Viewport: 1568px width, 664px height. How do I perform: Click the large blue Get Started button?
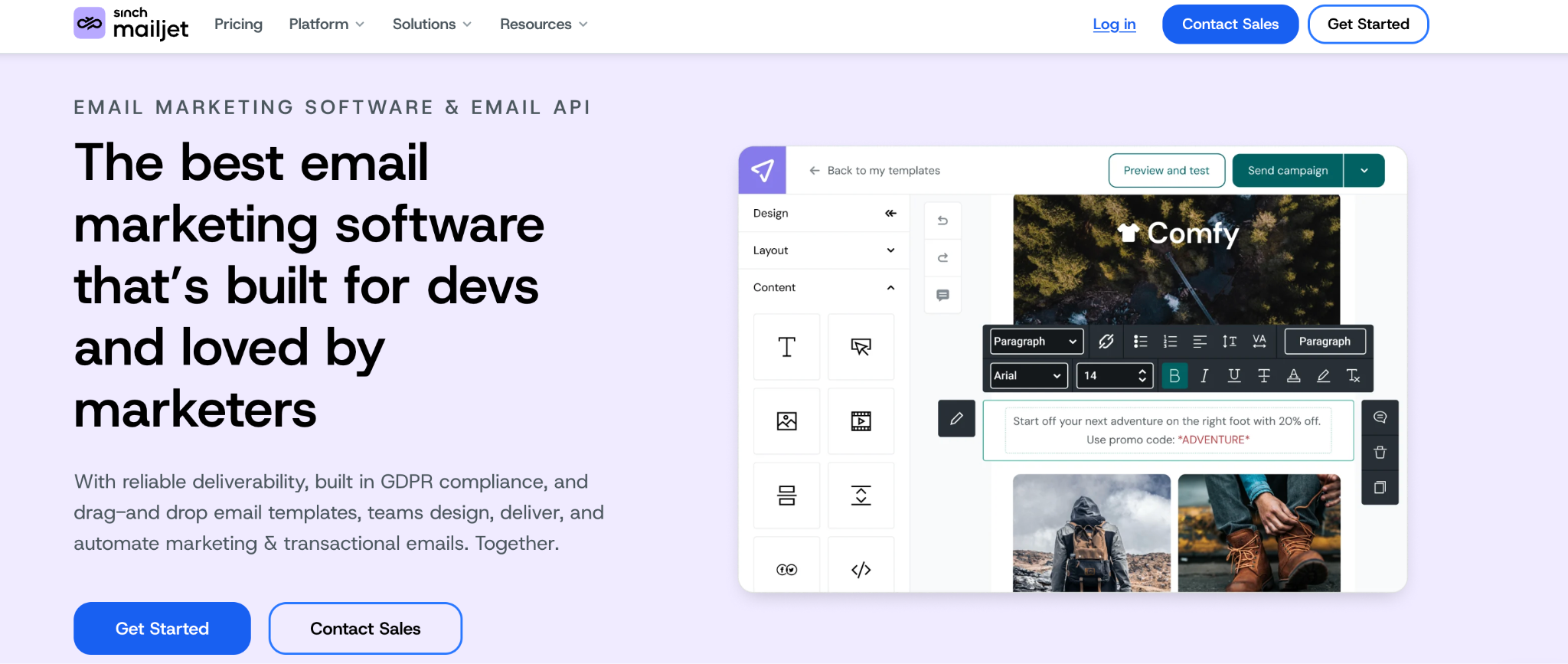coord(162,629)
